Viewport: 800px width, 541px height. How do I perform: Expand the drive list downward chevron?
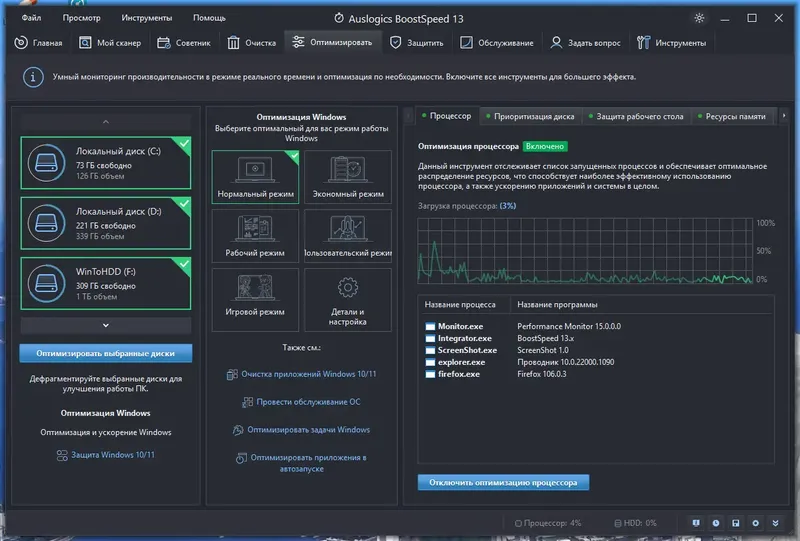point(106,325)
